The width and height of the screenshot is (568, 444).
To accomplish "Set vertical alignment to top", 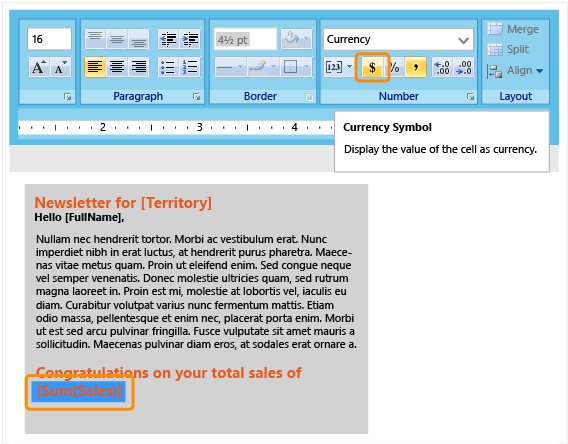I will click(x=95, y=39).
